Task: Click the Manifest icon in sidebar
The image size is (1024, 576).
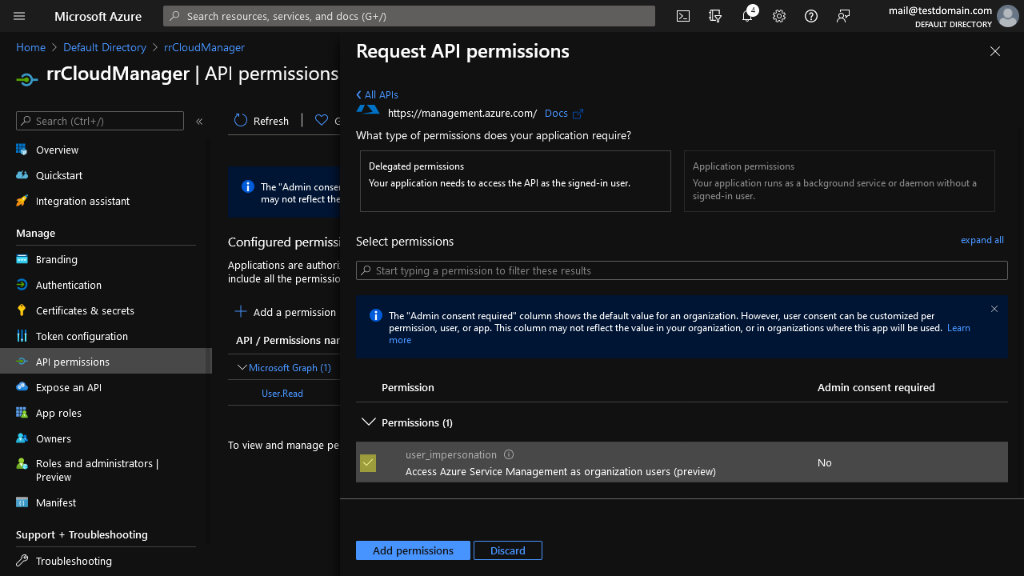Action: pos(22,502)
